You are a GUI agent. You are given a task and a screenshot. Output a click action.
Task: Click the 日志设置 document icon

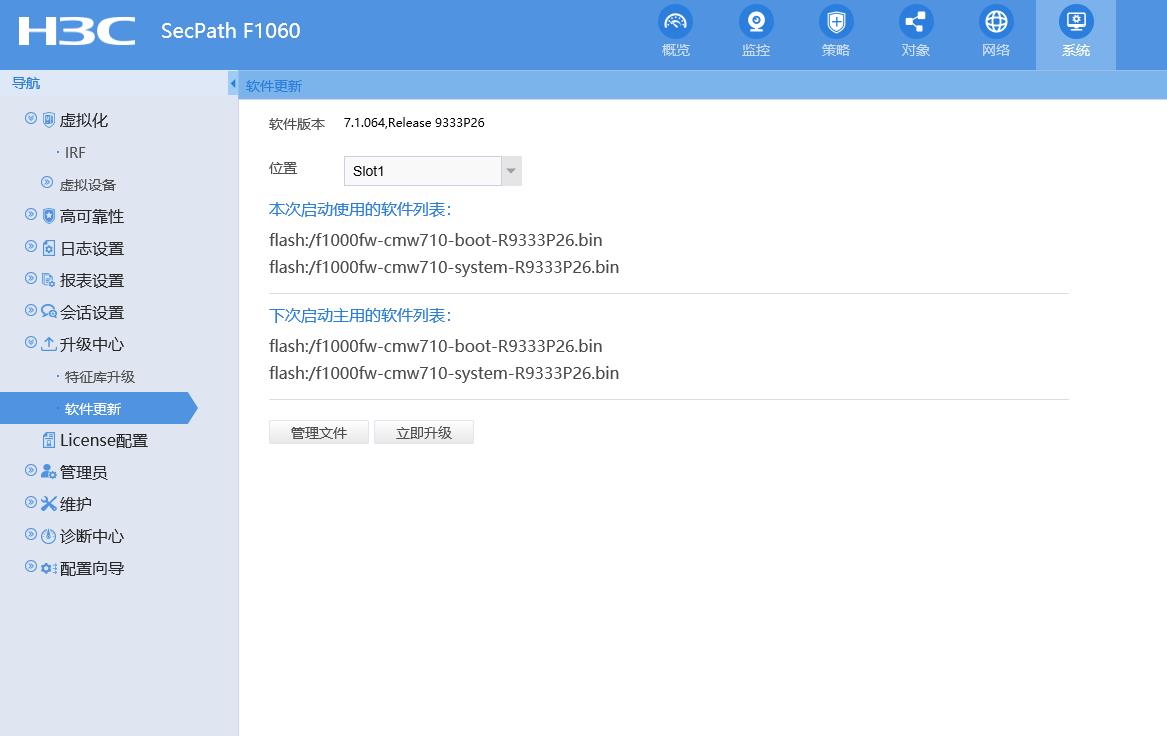pos(48,248)
